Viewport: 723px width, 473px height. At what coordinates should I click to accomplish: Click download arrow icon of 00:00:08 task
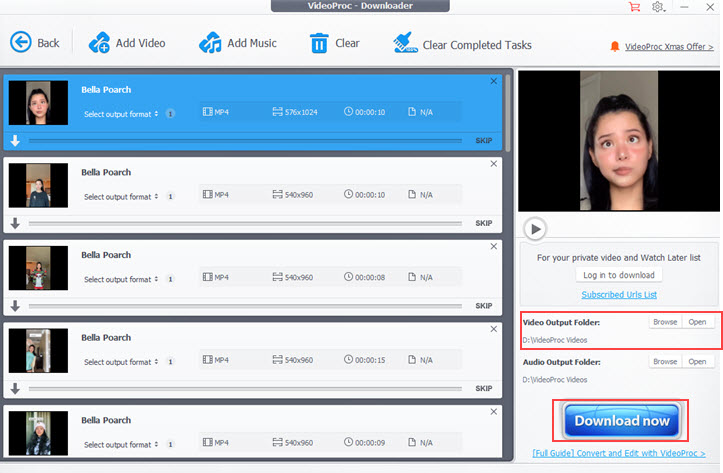(15, 306)
